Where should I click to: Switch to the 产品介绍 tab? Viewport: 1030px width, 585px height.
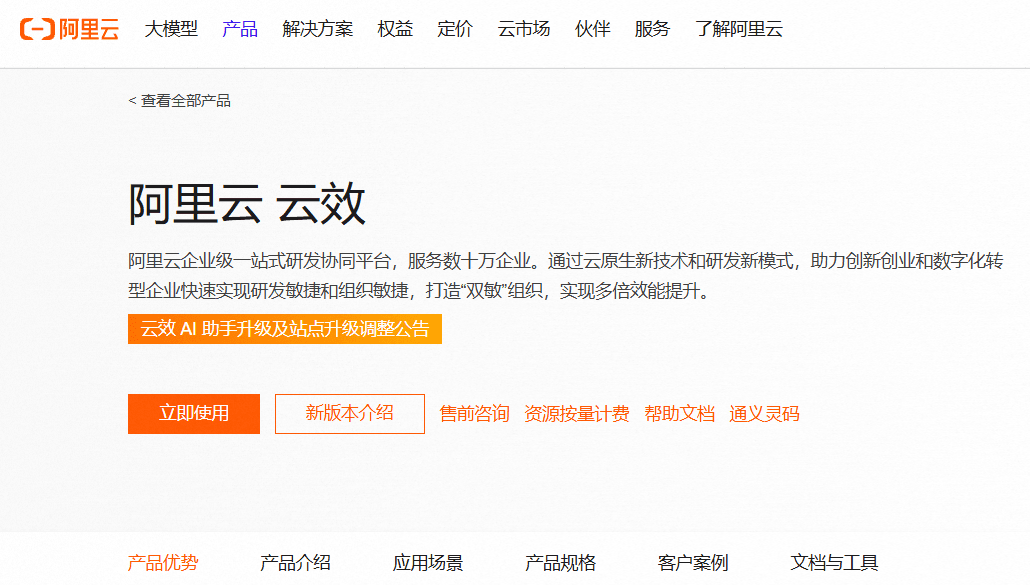pos(295,563)
